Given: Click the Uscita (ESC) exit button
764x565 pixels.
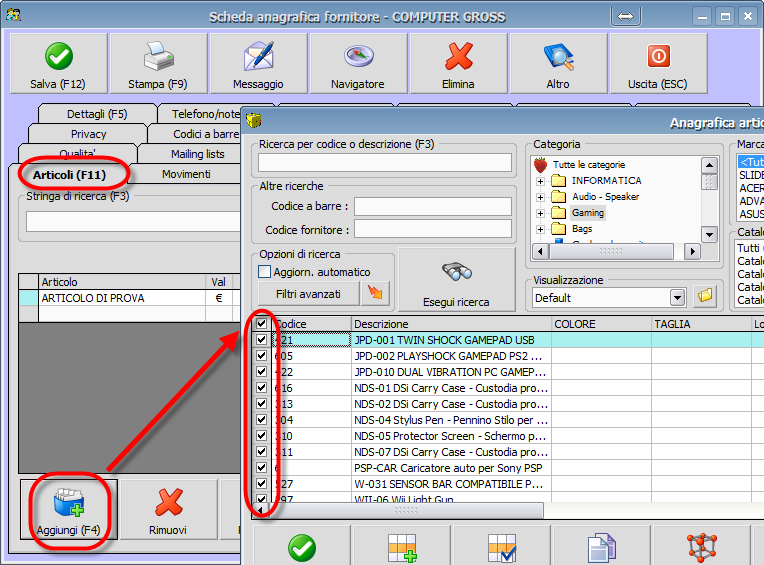Looking at the screenshot, I should [657, 63].
